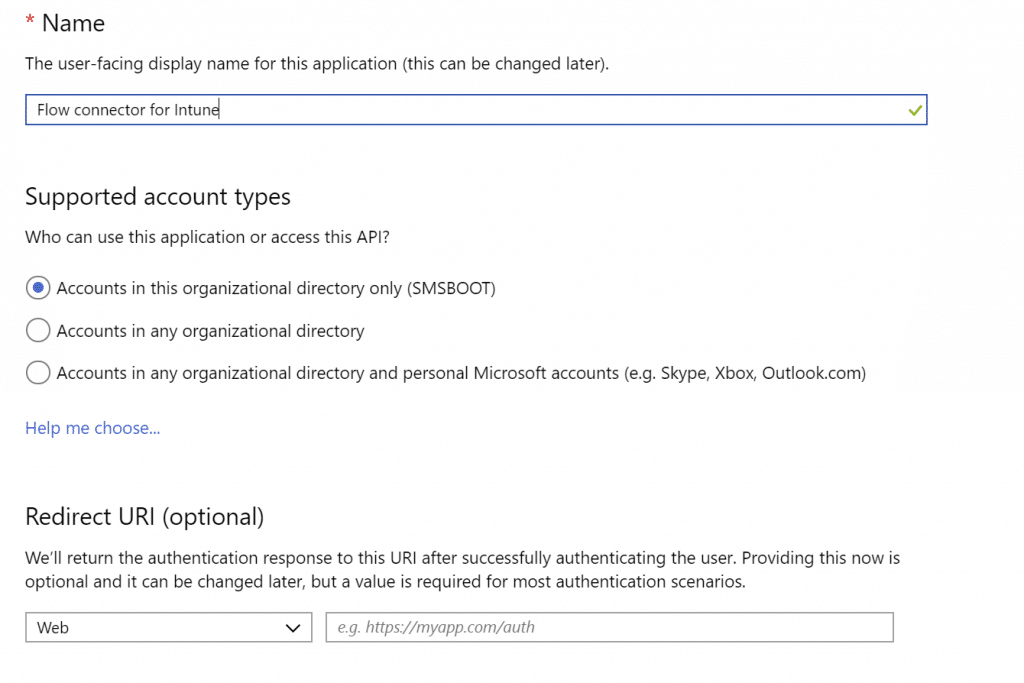
Task: Click the "Supported account types" heading
Action: pos(157,196)
